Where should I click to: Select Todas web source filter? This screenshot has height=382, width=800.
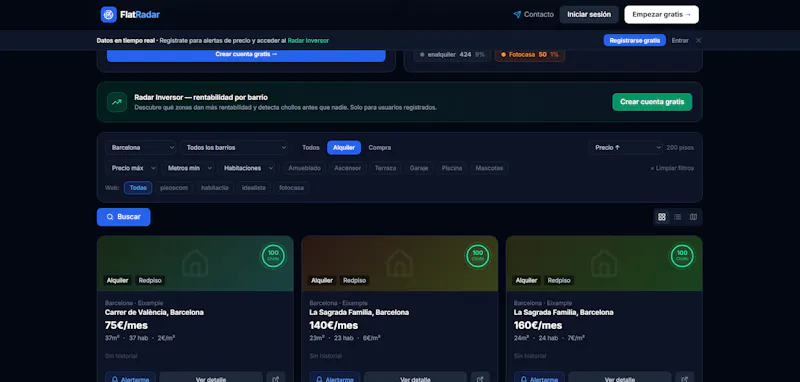pos(138,188)
